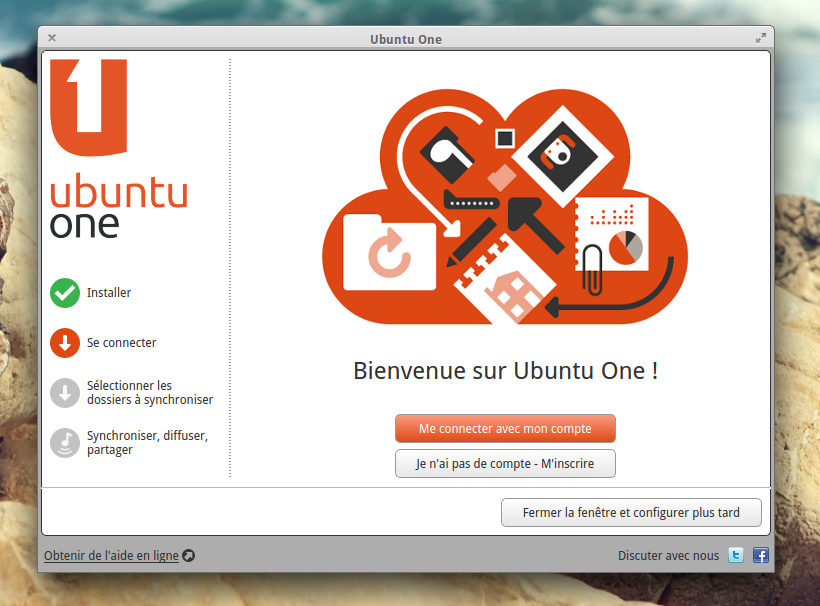Click the gray folder sync step icon

[x=65, y=393]
